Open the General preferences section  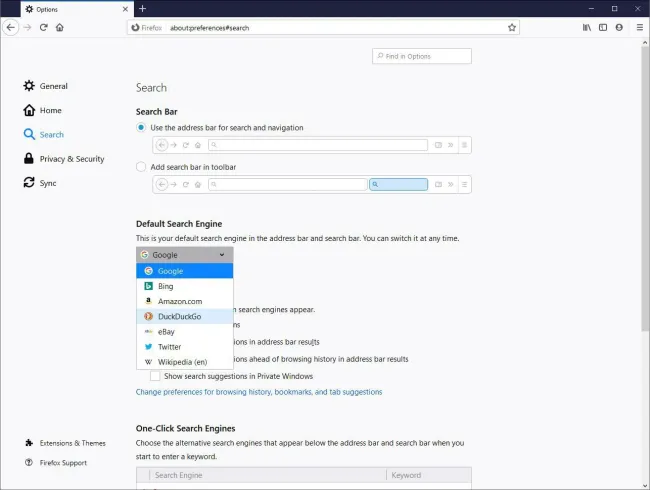point(53,86)
